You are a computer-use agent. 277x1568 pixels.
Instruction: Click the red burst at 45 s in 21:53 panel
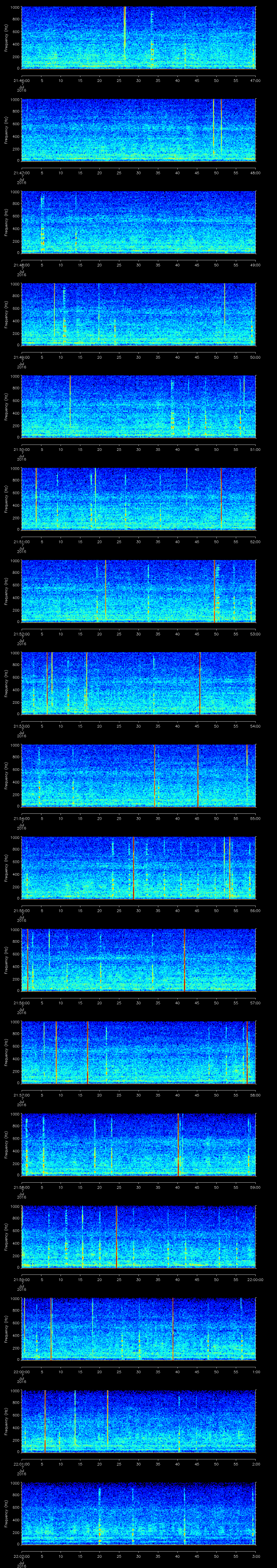point(200,683)
